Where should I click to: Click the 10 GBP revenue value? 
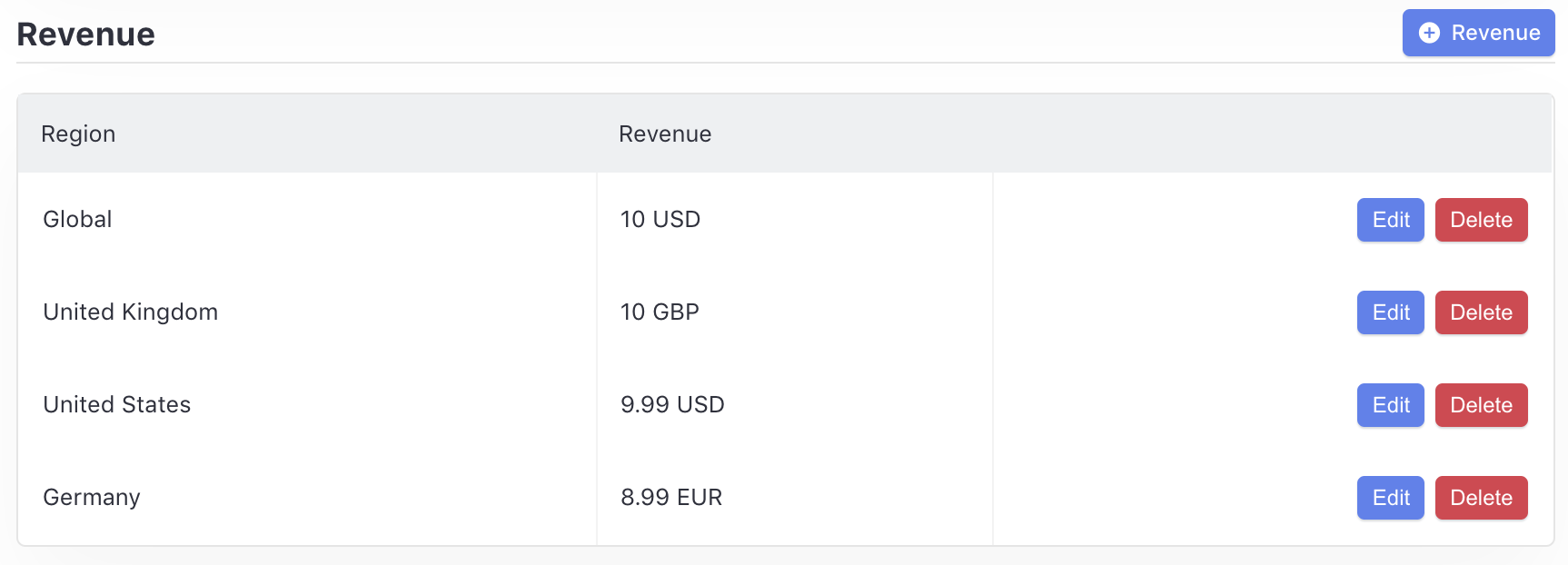pyautogui.click(x=660, y=312)
